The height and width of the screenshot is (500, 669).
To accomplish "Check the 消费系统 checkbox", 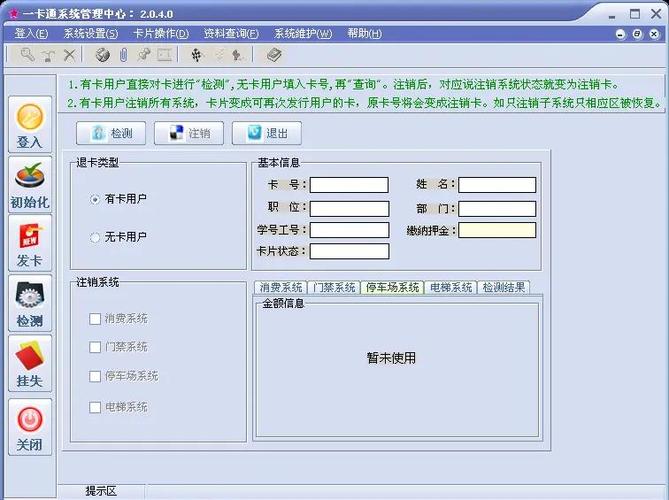I will coord(95,319).
